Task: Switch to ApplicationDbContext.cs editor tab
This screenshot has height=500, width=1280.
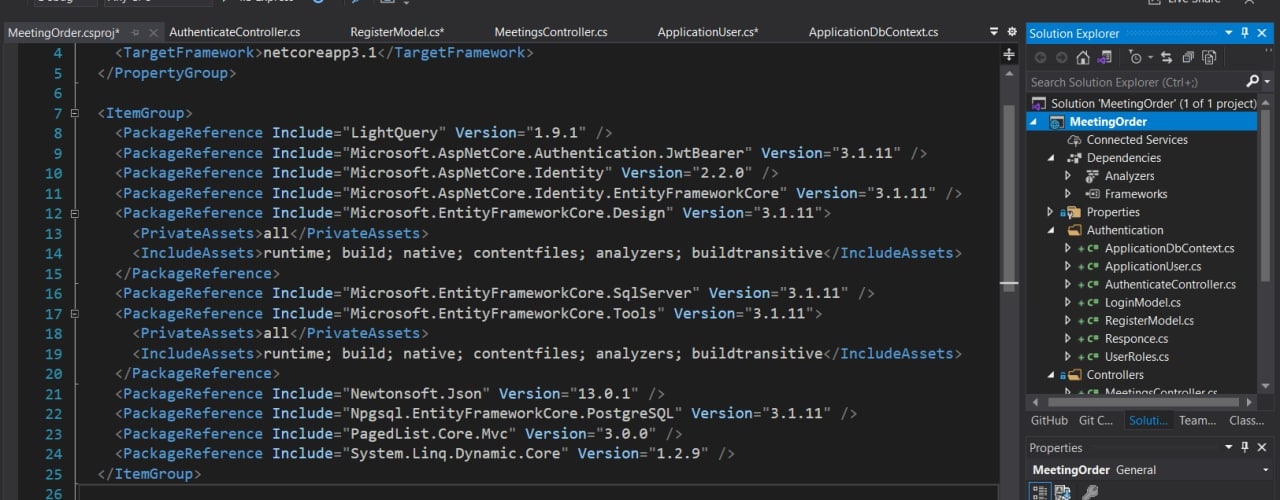Action: (x=873, y=32)
